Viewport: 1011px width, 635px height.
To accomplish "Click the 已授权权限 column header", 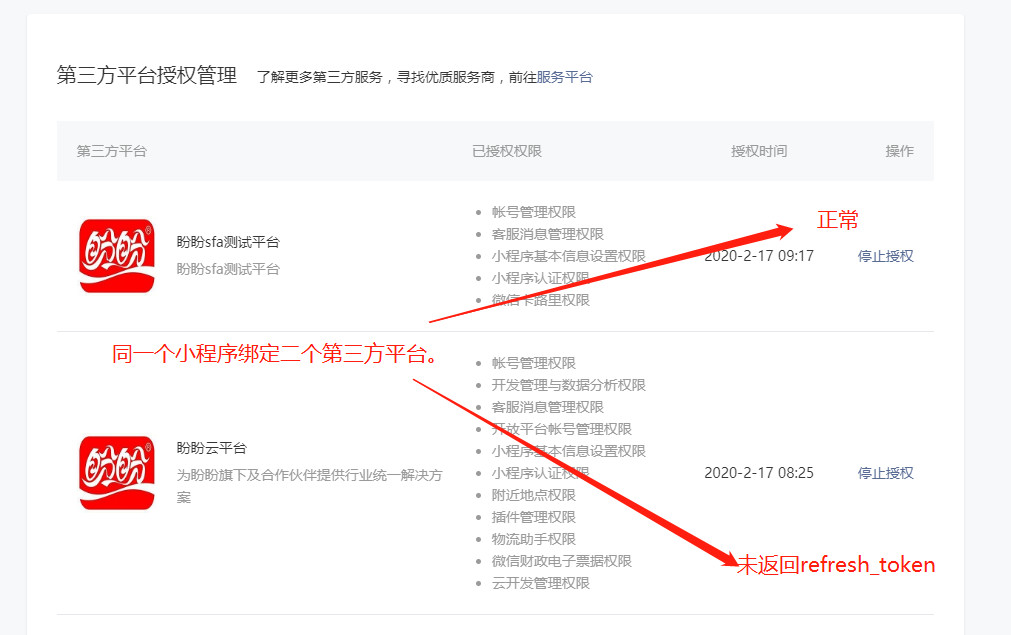I will [x=507, y=151].
